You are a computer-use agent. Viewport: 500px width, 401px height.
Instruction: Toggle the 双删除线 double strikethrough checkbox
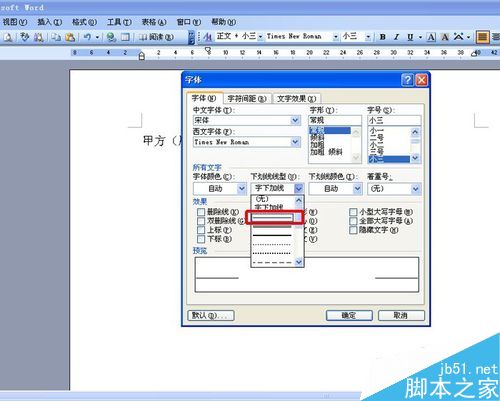pos(201,221)
